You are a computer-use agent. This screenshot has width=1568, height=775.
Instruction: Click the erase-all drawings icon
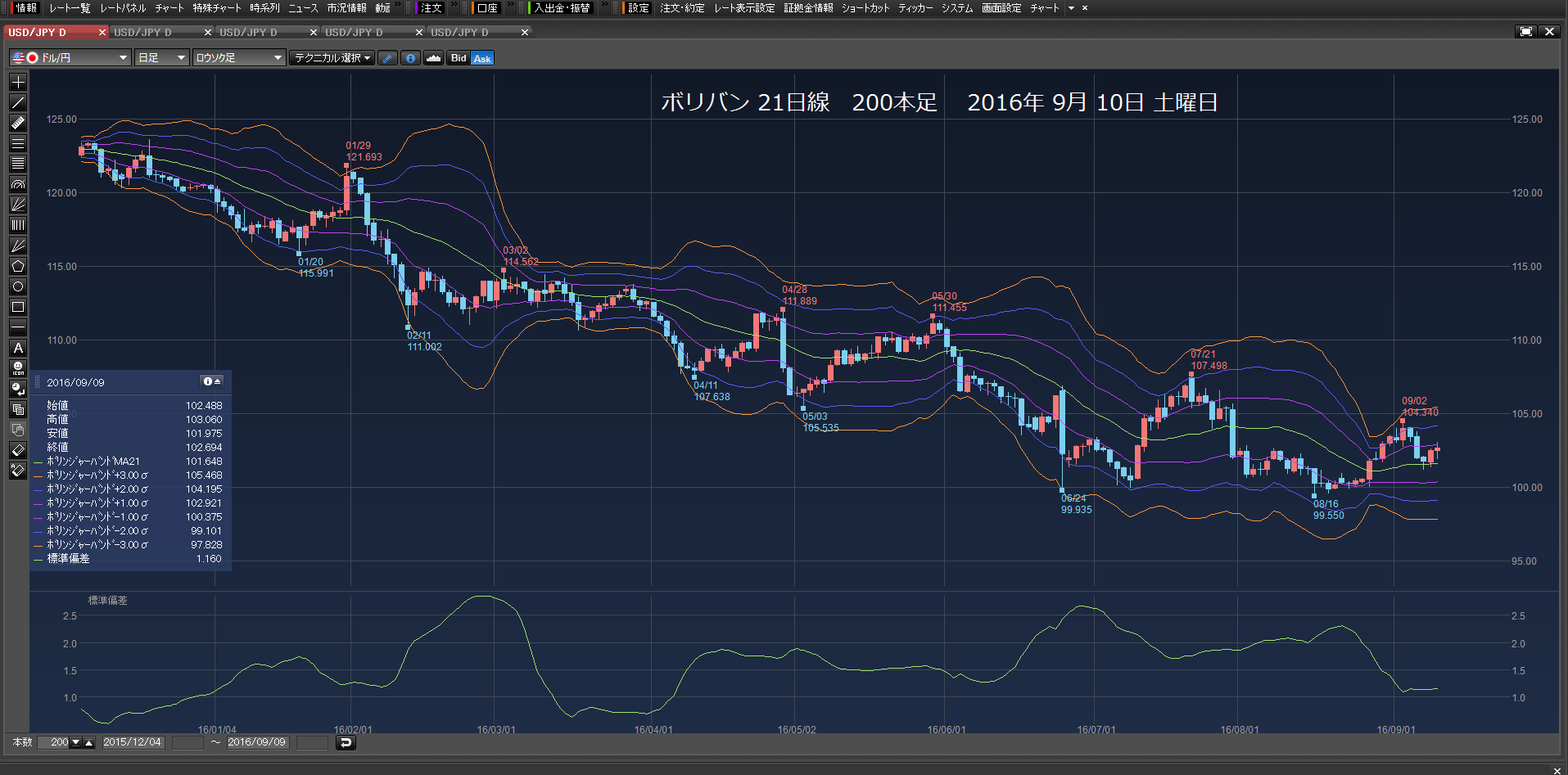pos(18,471)
